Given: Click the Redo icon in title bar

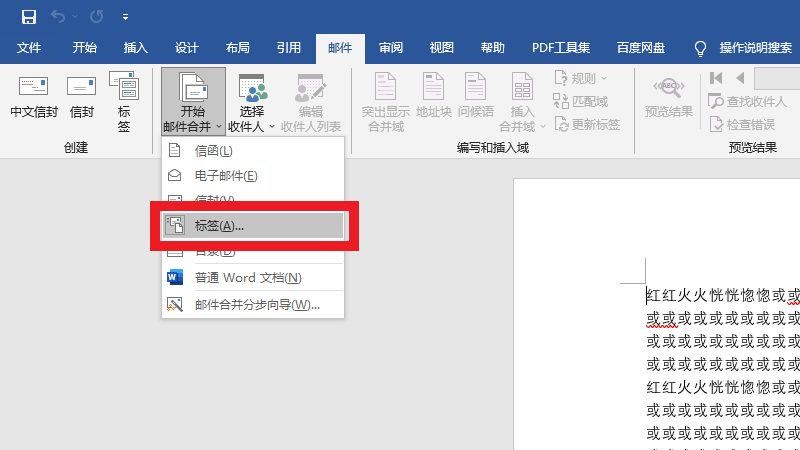Looking at the screenshot, I should pyautogui.click(x=96, y=17).
